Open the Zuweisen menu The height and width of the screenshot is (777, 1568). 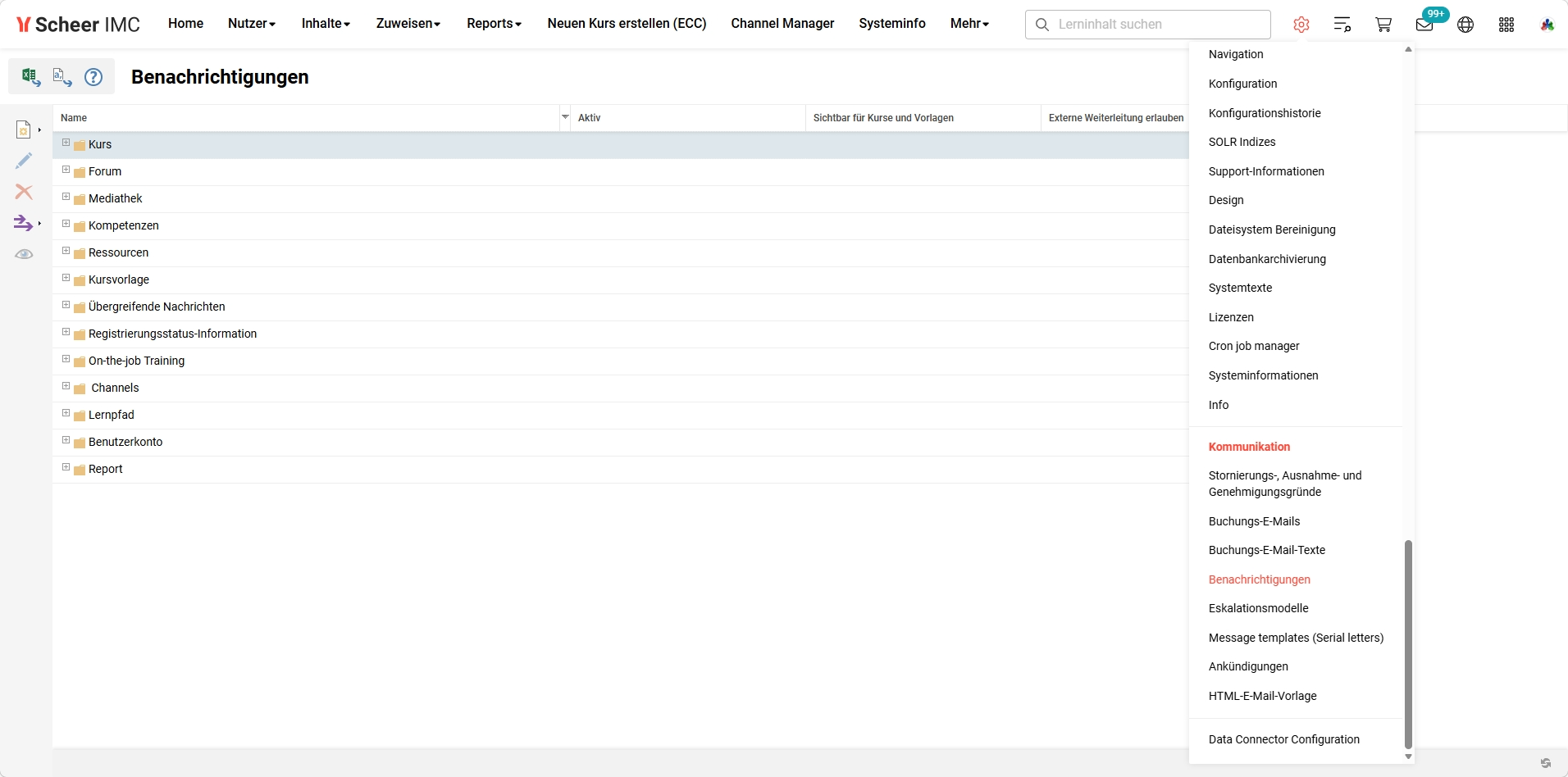[x=408, y=24]
